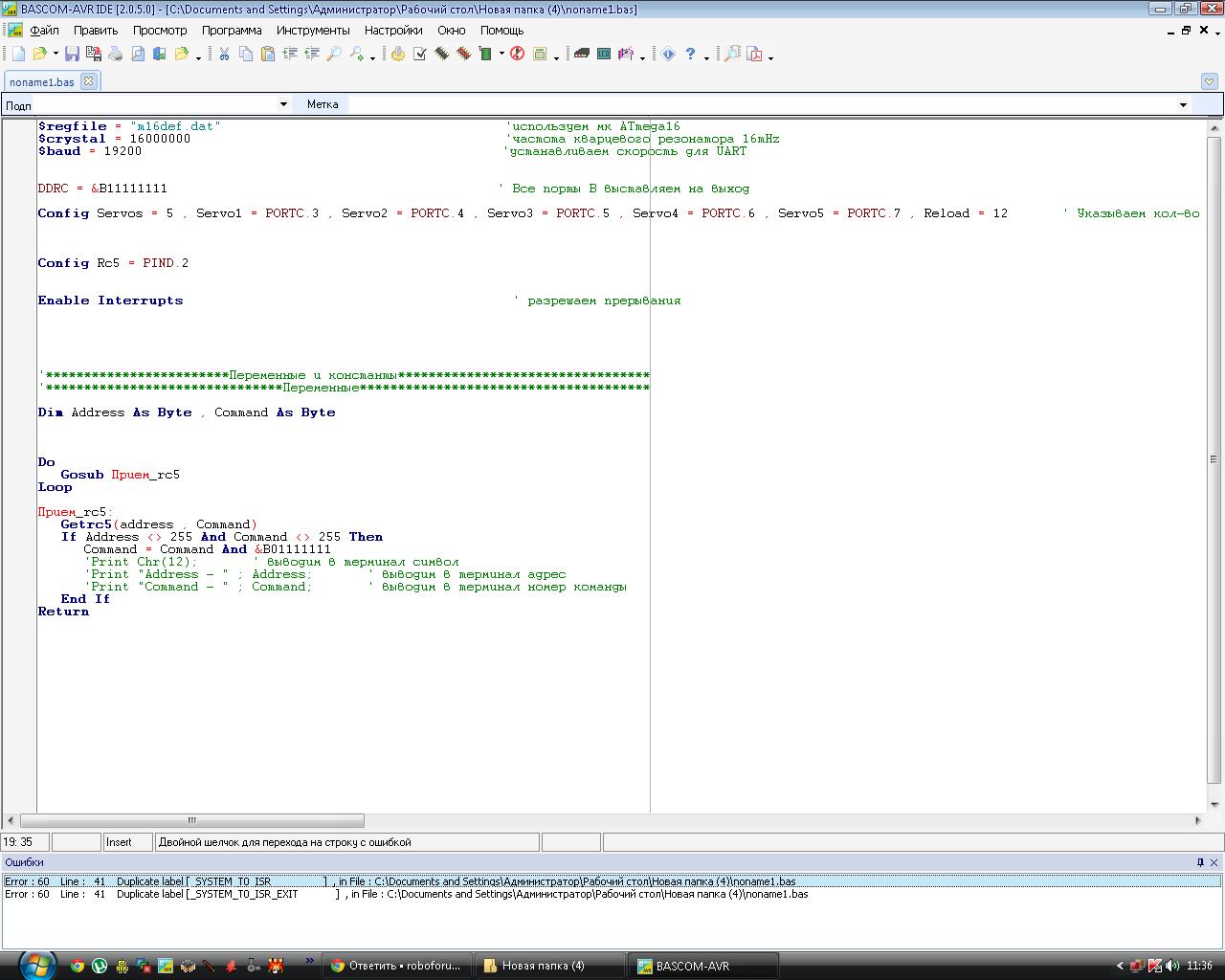Click the New file icon
Screen dimensions: 1225x980
click(x=18, y=55)
